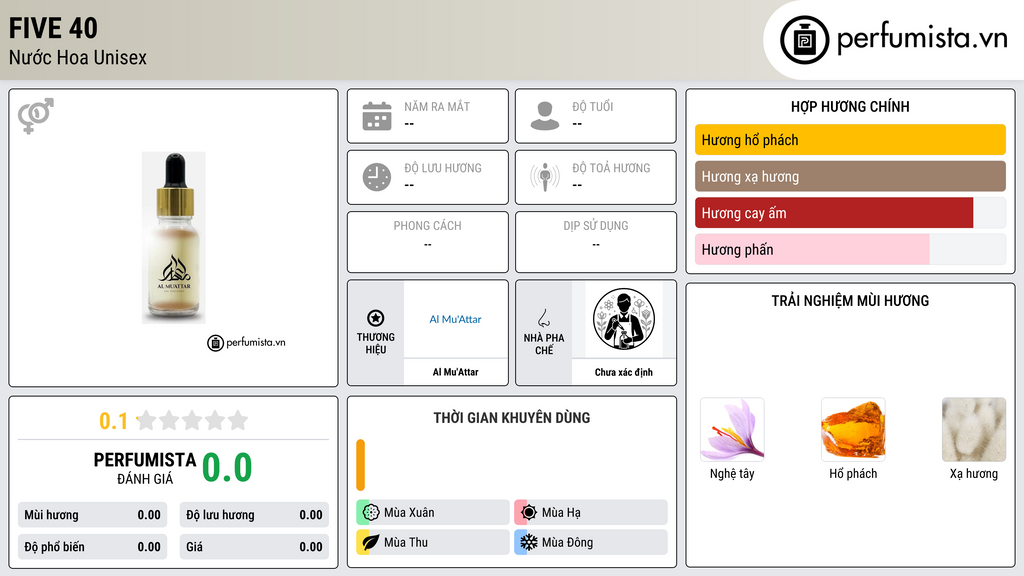Click the Trải nghiệm mùi hương heading

tap(850, 301)
